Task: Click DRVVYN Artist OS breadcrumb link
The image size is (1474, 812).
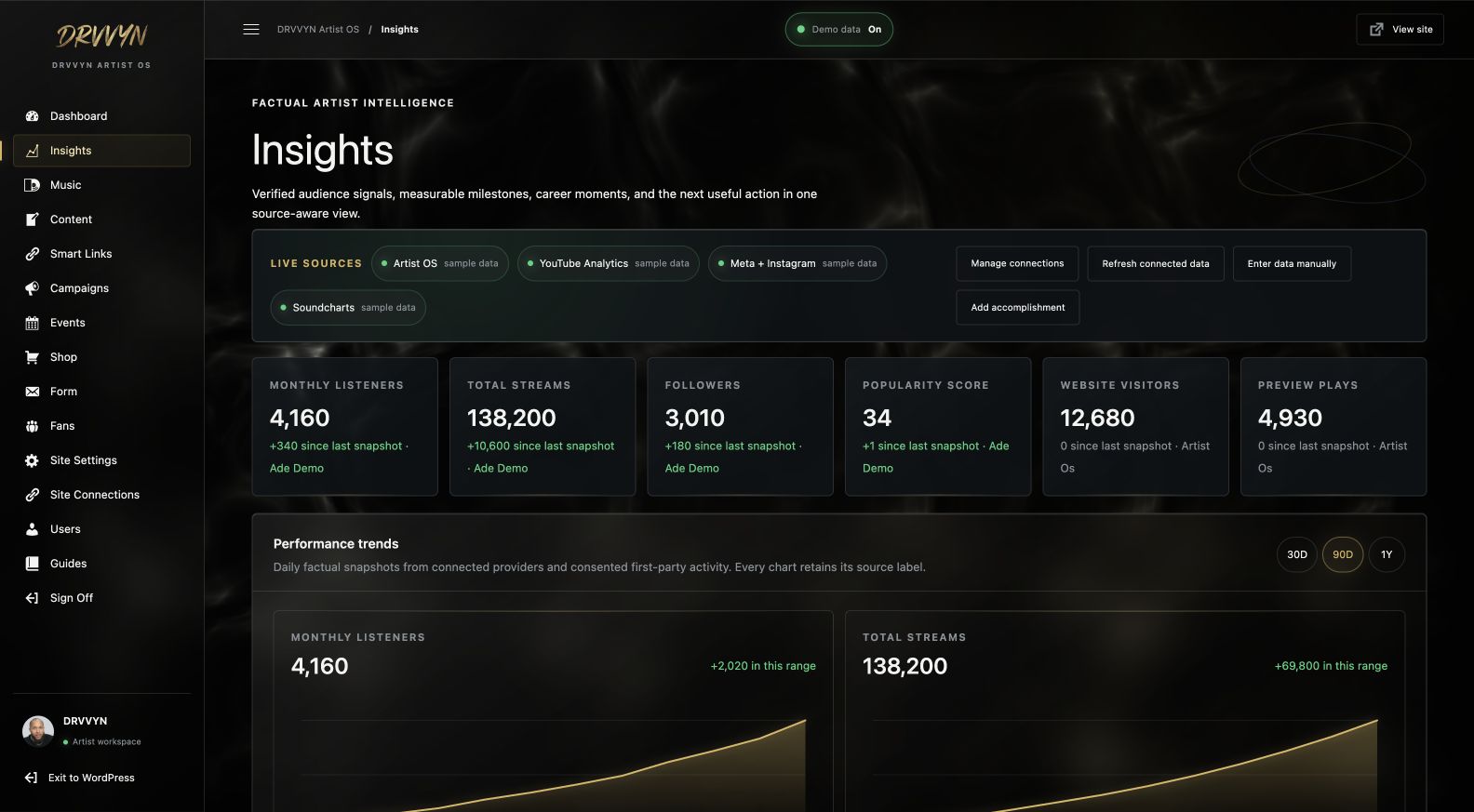Action: 318,30
